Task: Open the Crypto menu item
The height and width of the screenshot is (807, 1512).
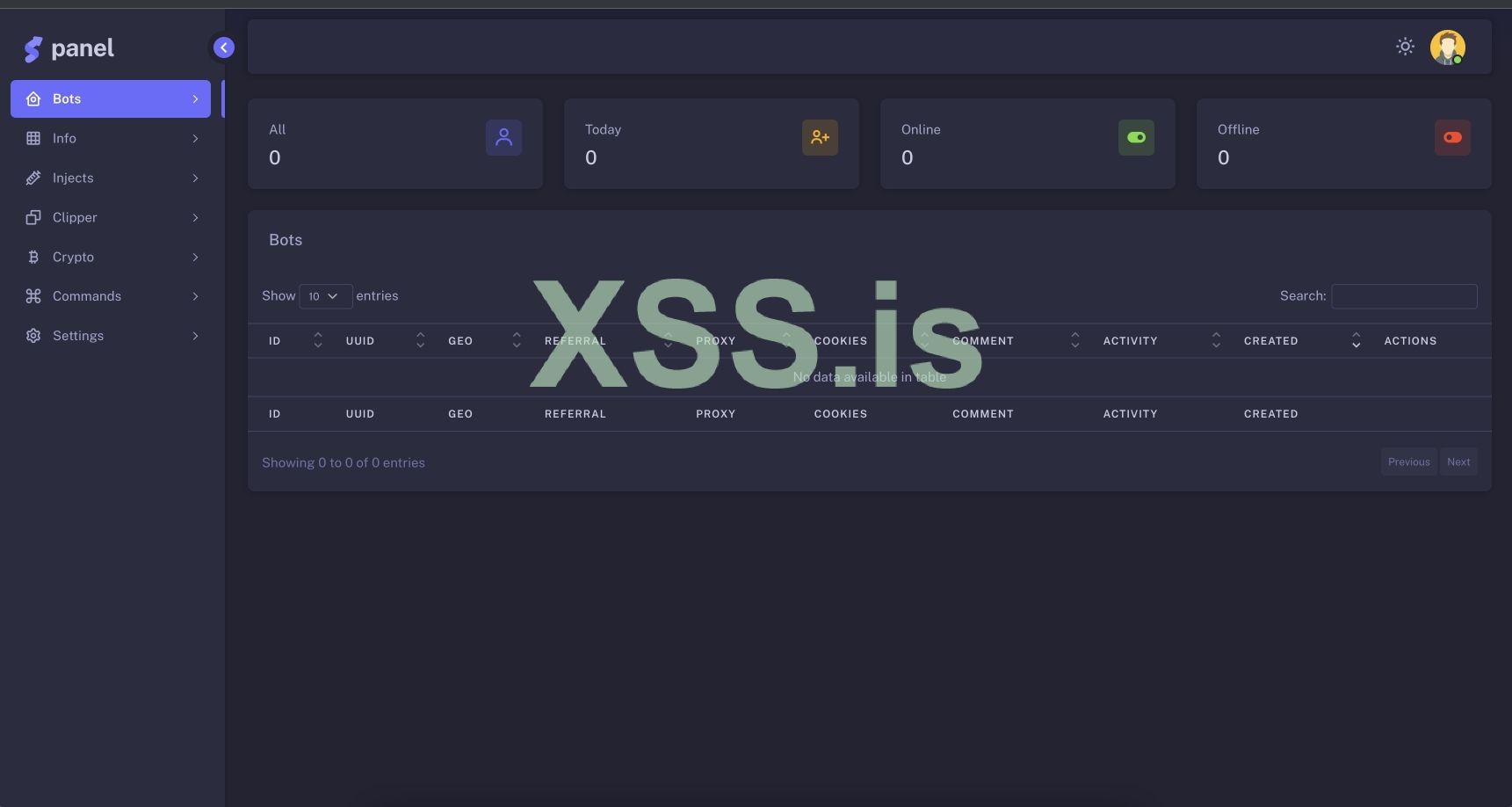Action: 111,257
